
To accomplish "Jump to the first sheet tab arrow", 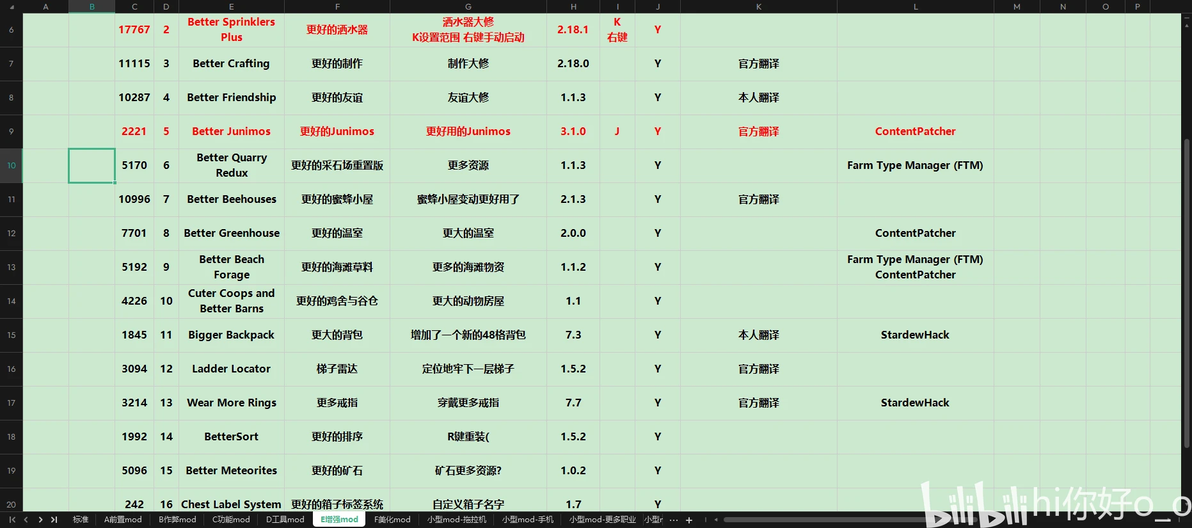I will pyautogui.click(x=11, y=520).
